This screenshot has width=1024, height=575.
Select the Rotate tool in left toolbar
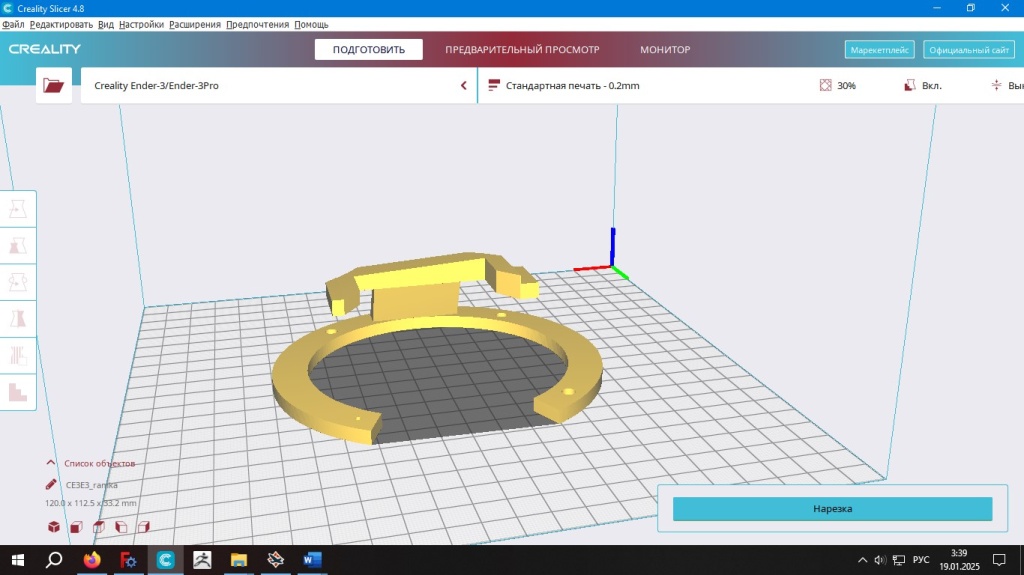(x=18, y=282)
